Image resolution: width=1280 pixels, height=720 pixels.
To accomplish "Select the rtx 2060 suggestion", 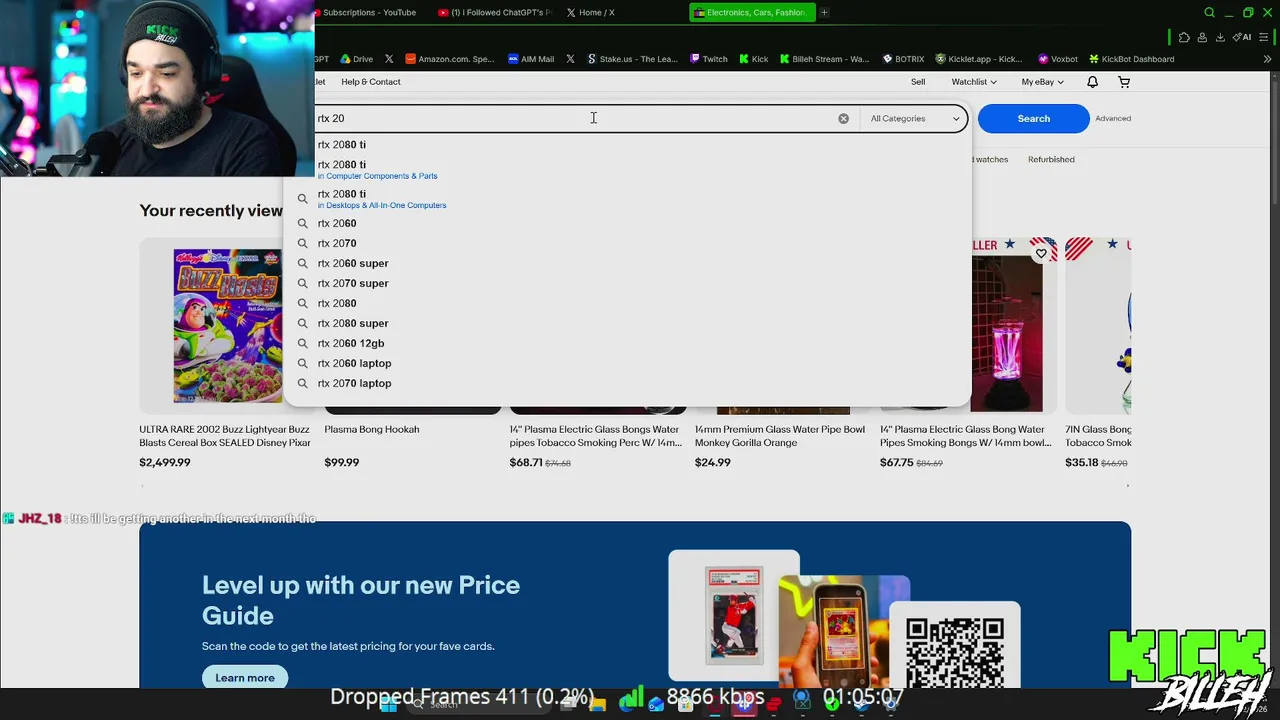I will [x=628, y=223].
